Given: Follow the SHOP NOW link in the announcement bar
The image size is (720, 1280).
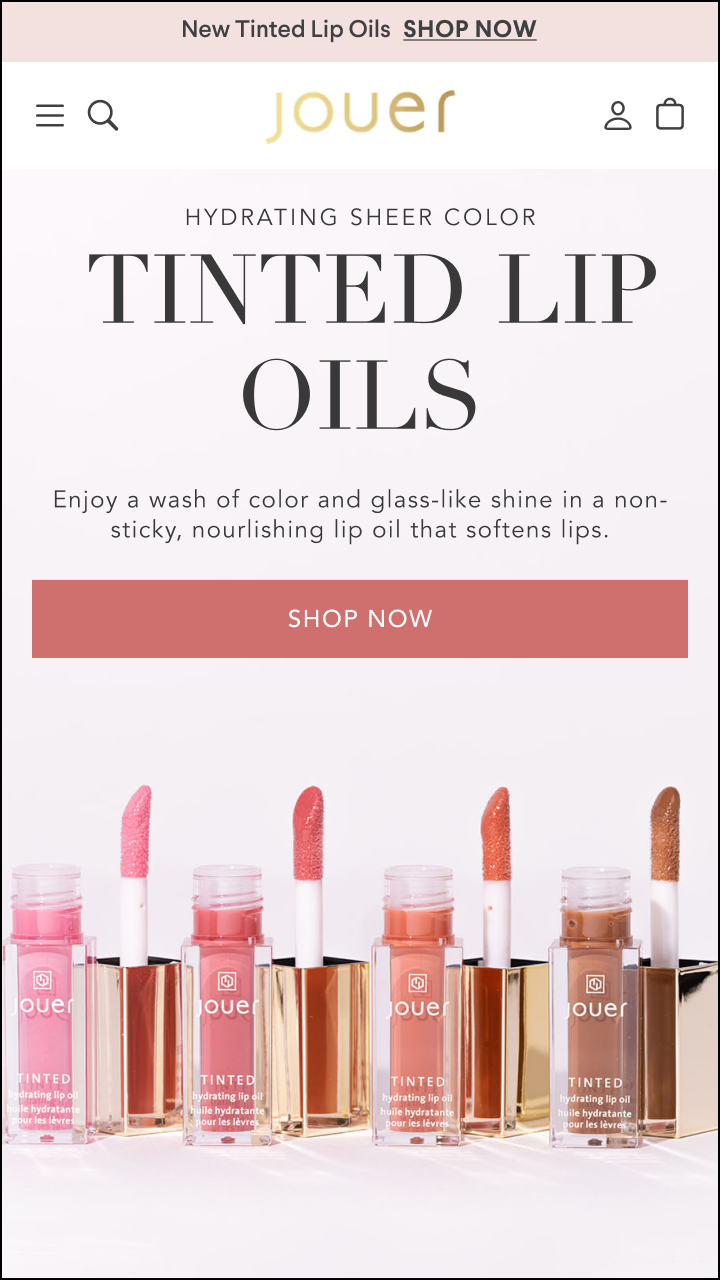Looking at the screenshot, I should (x=470, y=30).
